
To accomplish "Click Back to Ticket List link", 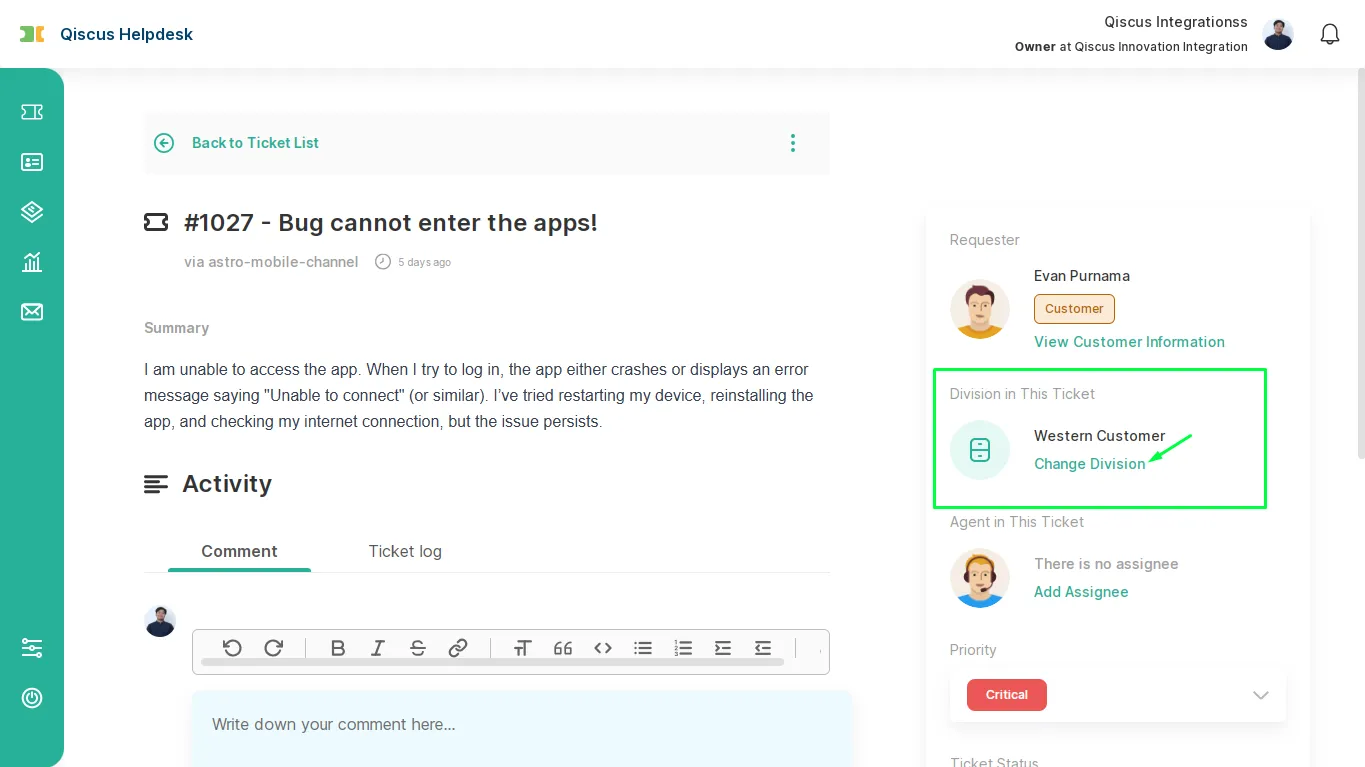I will 255,143.
